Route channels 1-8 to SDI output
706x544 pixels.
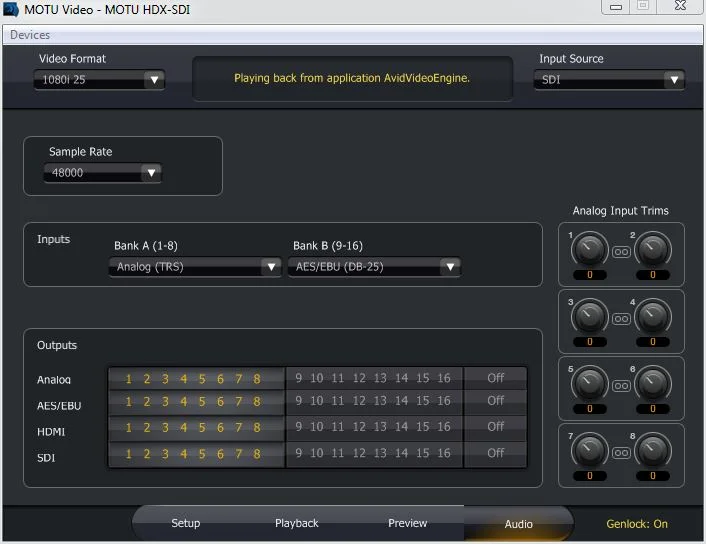pyautogui.click(x=196, y=454)
